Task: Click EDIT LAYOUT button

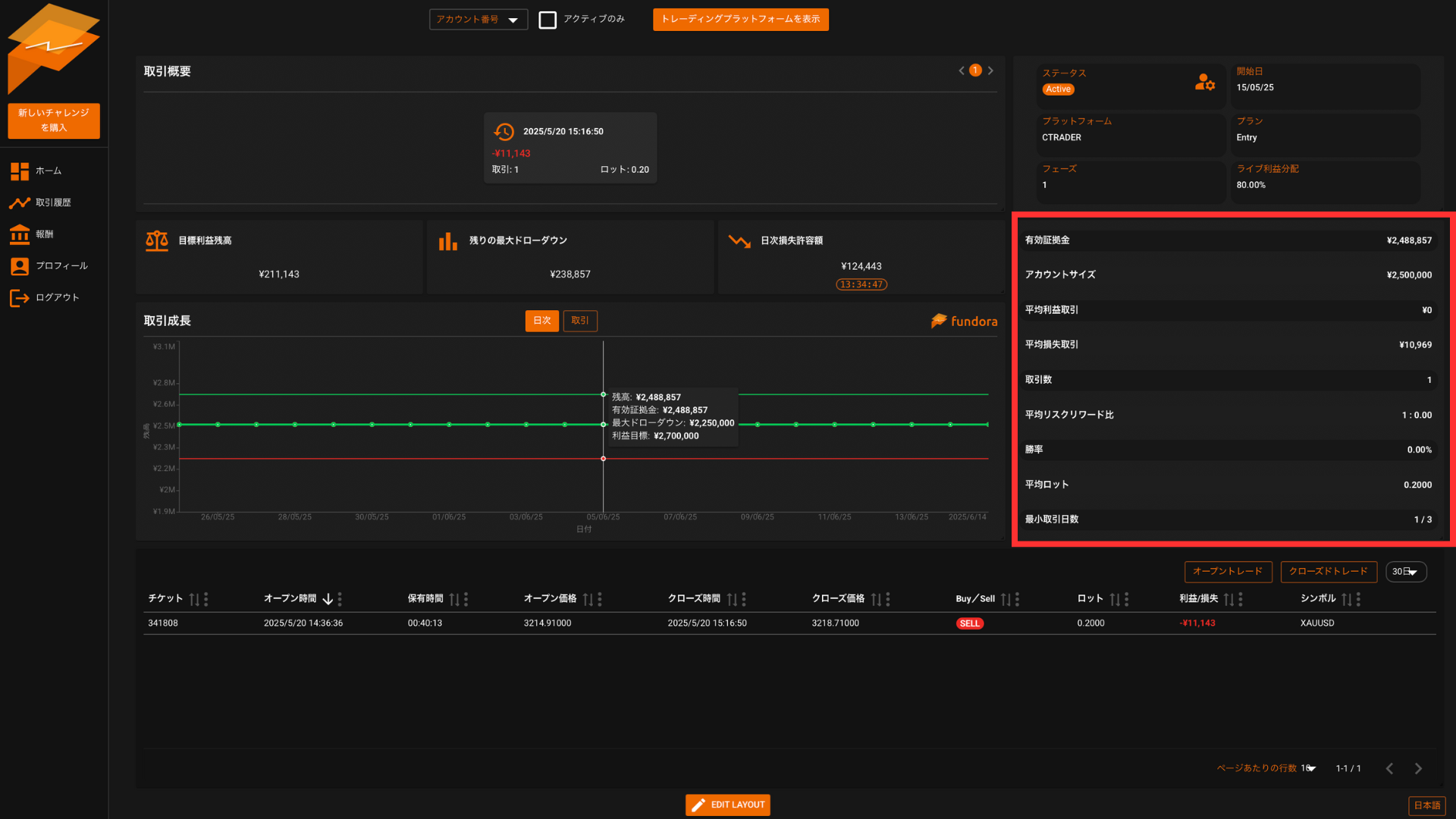Action: click(728, 805)
